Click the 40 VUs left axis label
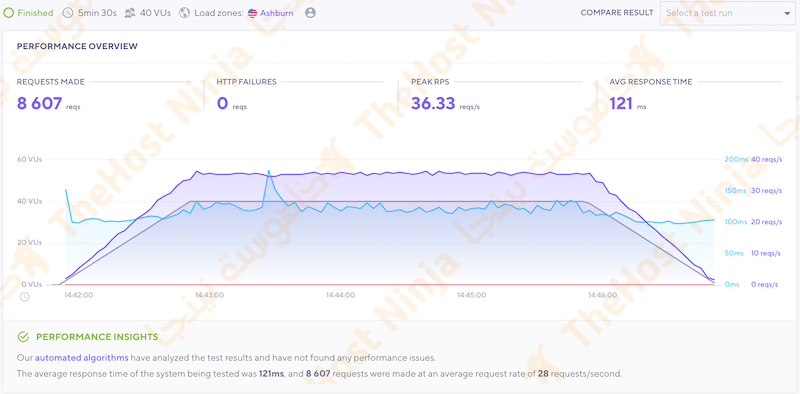 click(x=30, y=201)
